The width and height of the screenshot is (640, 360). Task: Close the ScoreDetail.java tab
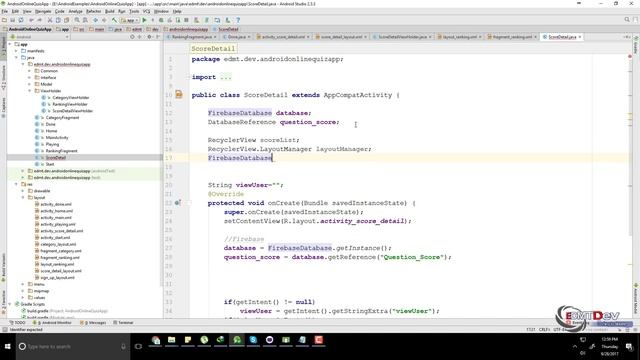(580, 37)
